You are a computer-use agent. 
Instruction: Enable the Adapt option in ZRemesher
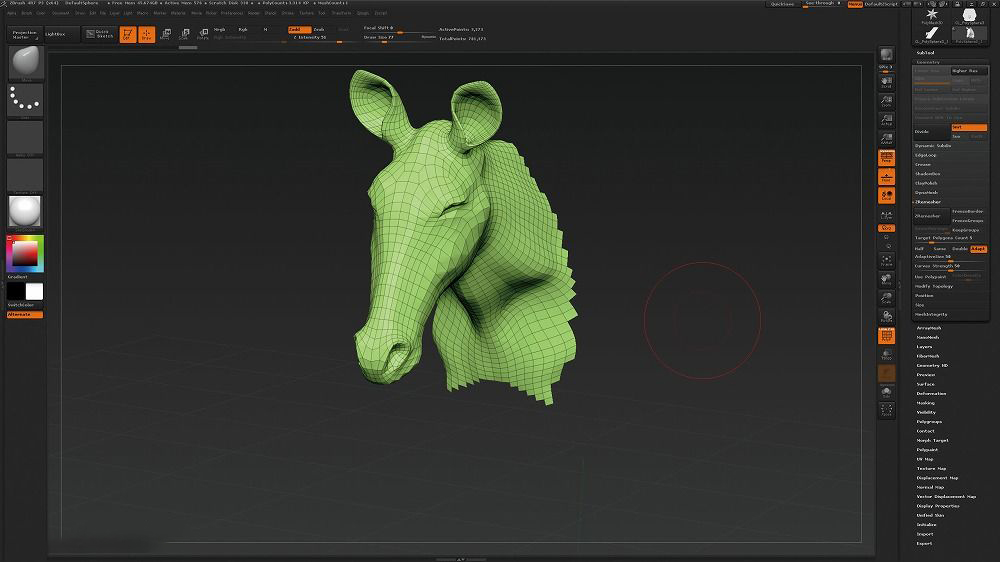point(978,248)
